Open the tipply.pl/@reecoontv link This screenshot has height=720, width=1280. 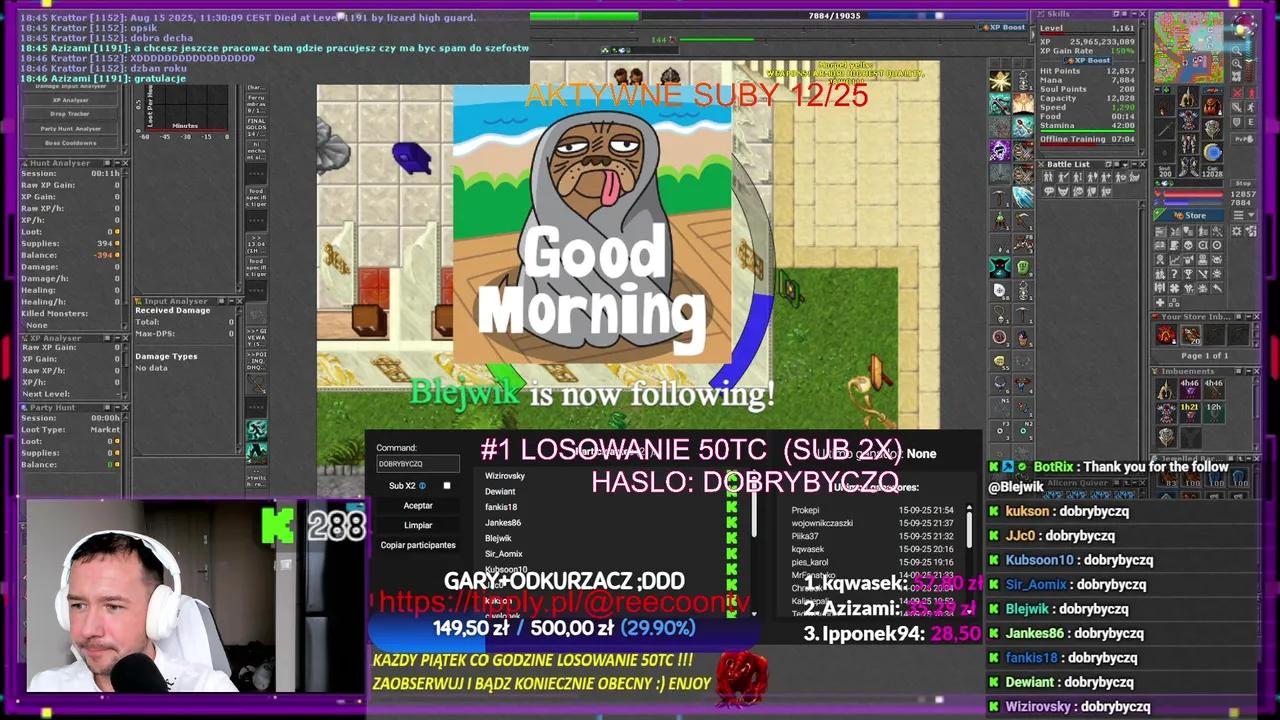coord(564,601)
